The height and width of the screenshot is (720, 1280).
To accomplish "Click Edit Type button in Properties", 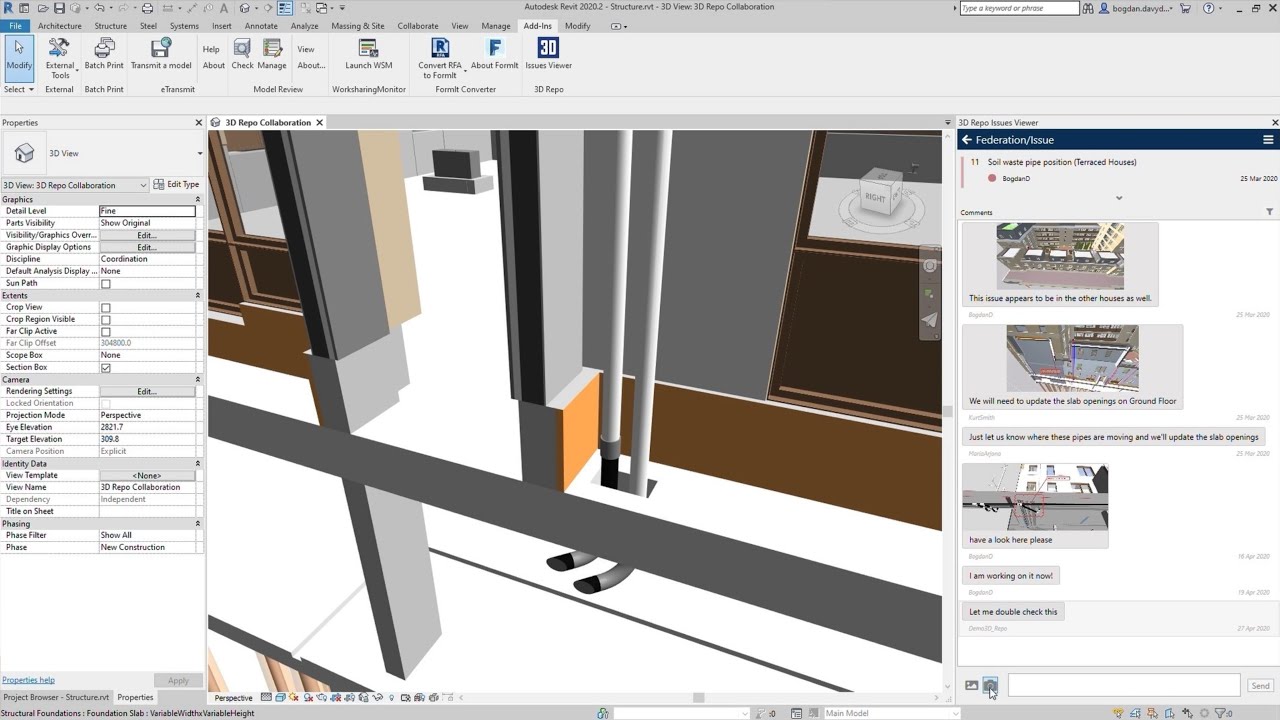I will 176,185.
